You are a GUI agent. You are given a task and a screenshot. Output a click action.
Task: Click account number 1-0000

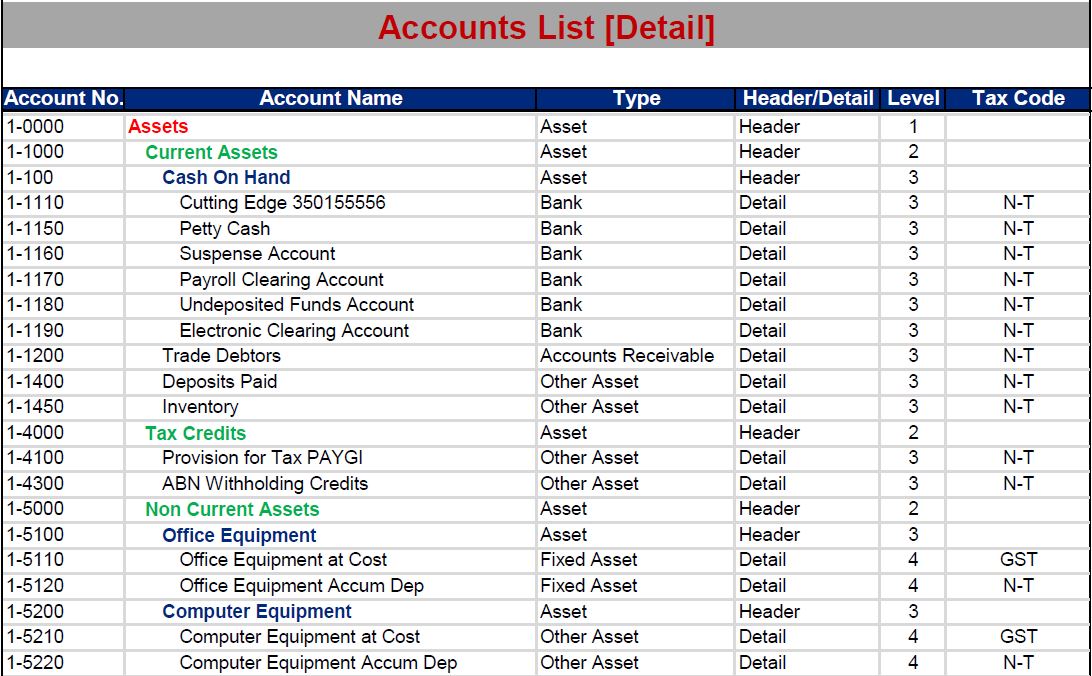[35, 127]
